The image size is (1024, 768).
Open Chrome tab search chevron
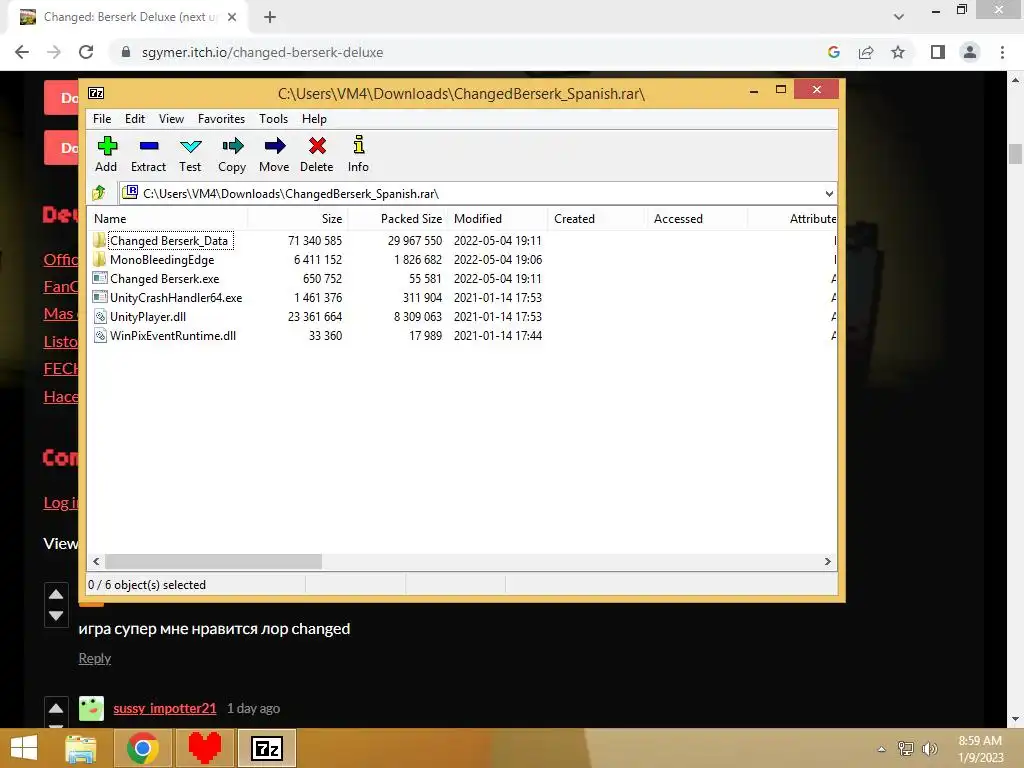(x=899, y=17)
